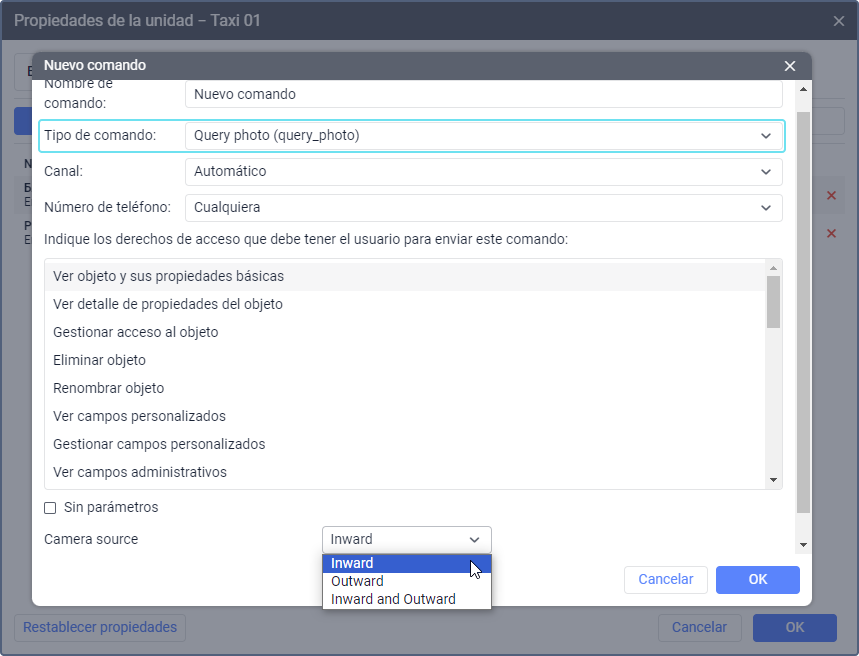Click Restablecer propiedades button
Viewport: 859px width, 656px height.
pos(100,628)
